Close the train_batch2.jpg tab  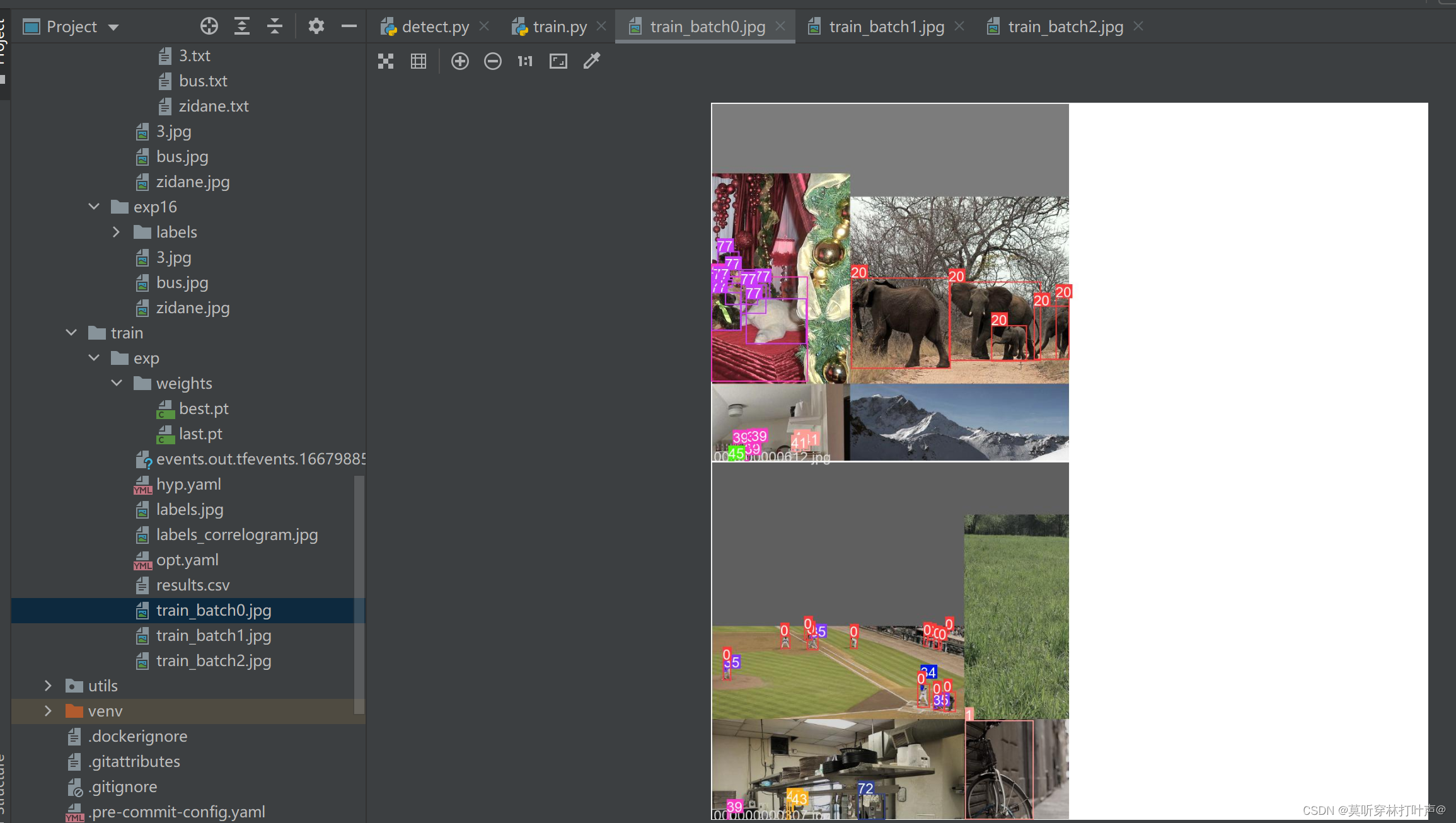(x=1138, y=26)
